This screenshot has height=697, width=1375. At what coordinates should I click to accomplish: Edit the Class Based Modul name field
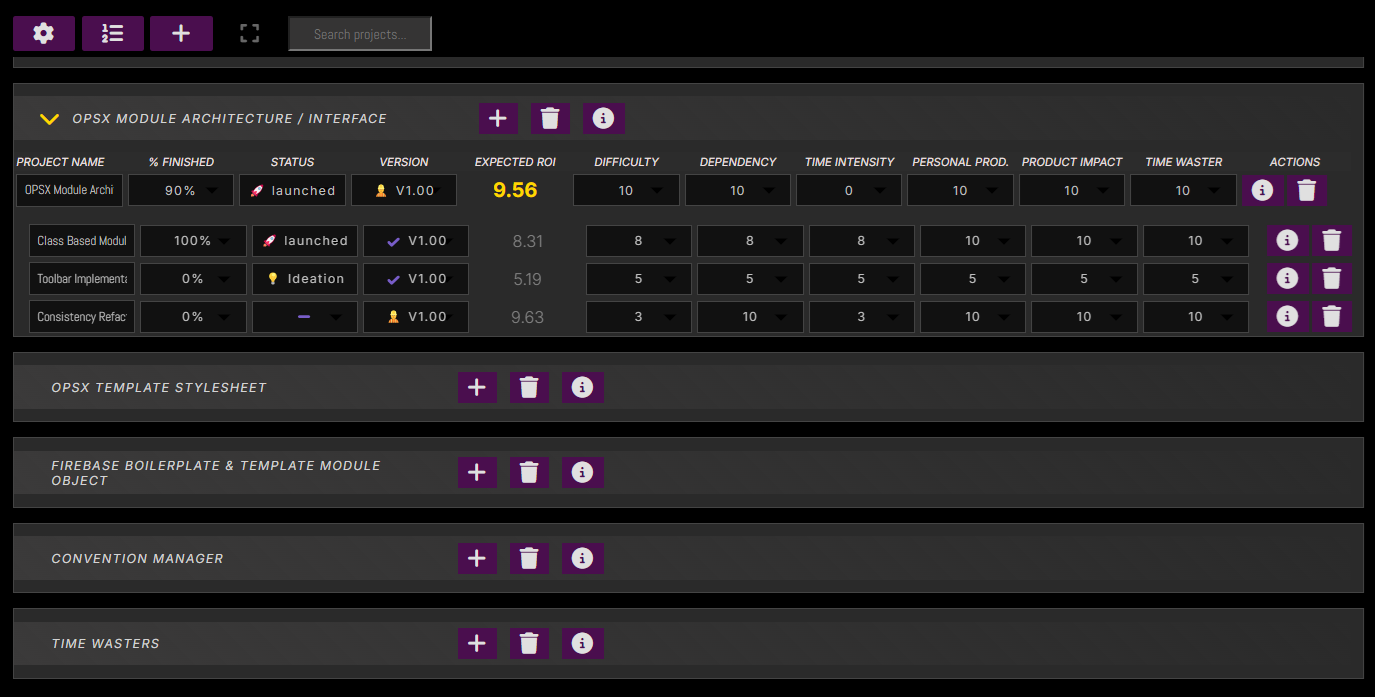click(x=82, y=240)
